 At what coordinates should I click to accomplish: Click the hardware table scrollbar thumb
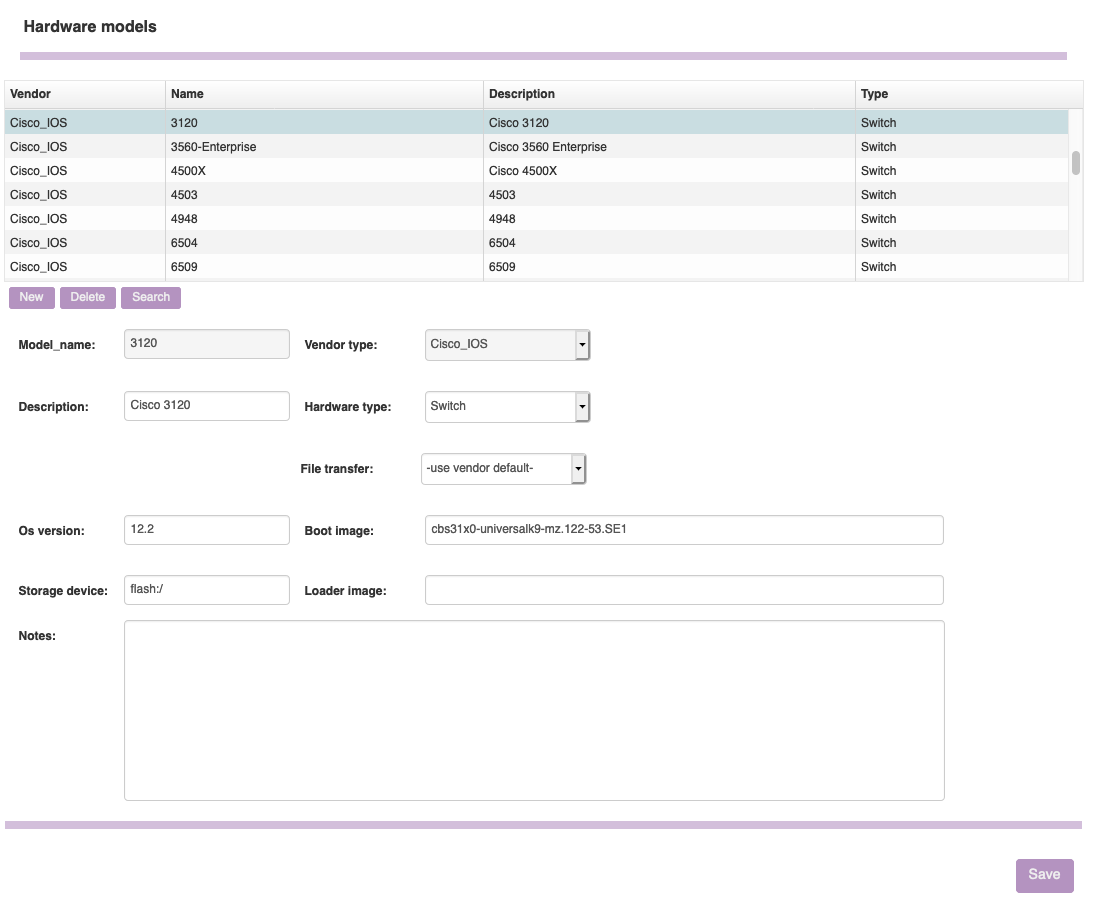coord(1076,163)
